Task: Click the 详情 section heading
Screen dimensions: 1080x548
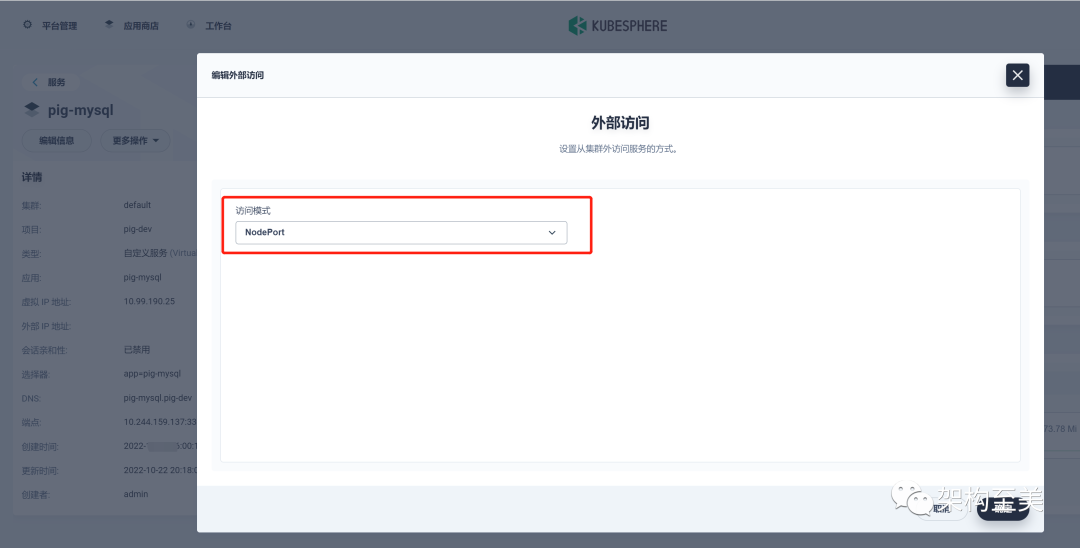Action: coord(32,177)
